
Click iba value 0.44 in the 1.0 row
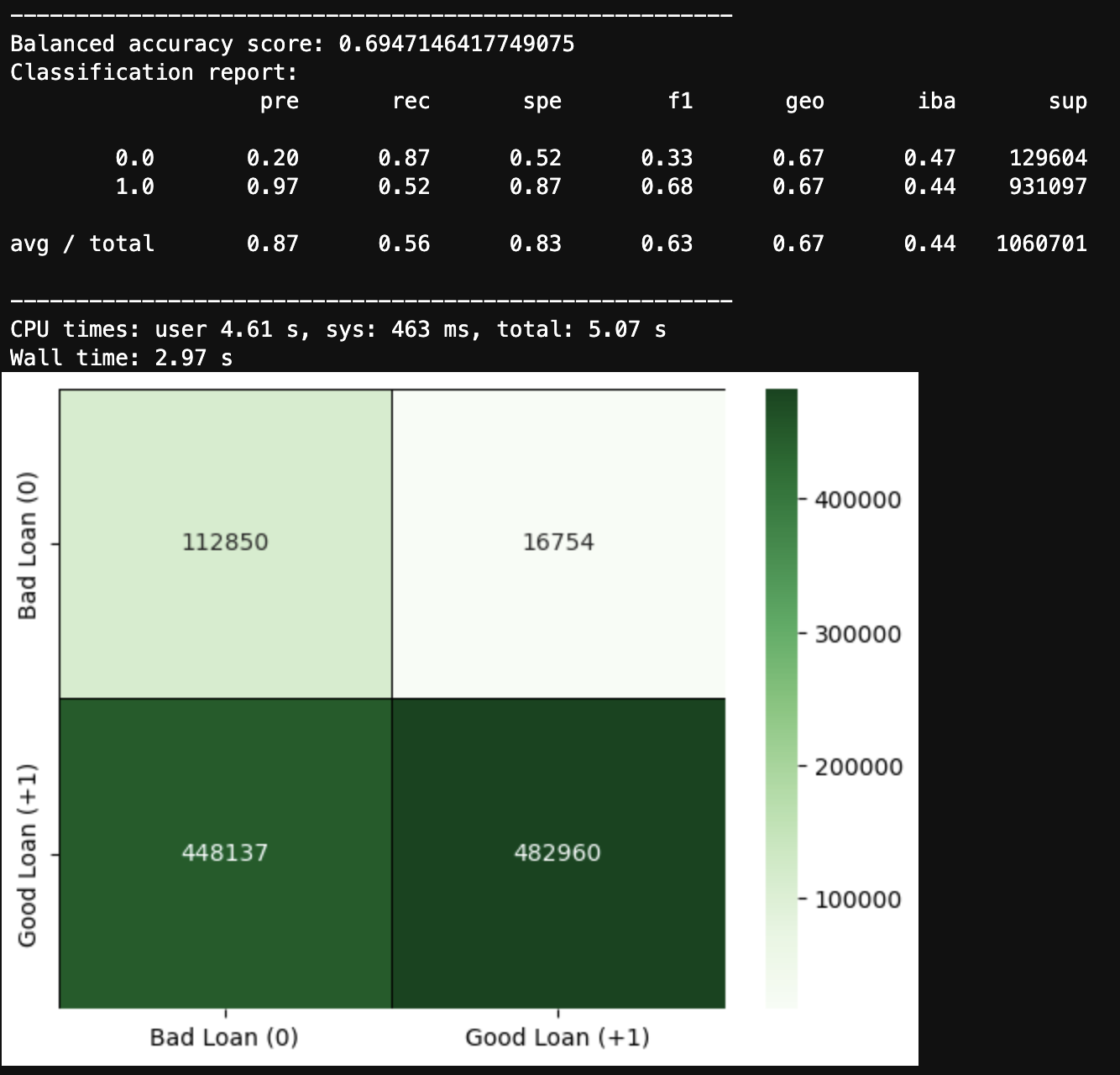pyautogui.click(x=929, y=186)
